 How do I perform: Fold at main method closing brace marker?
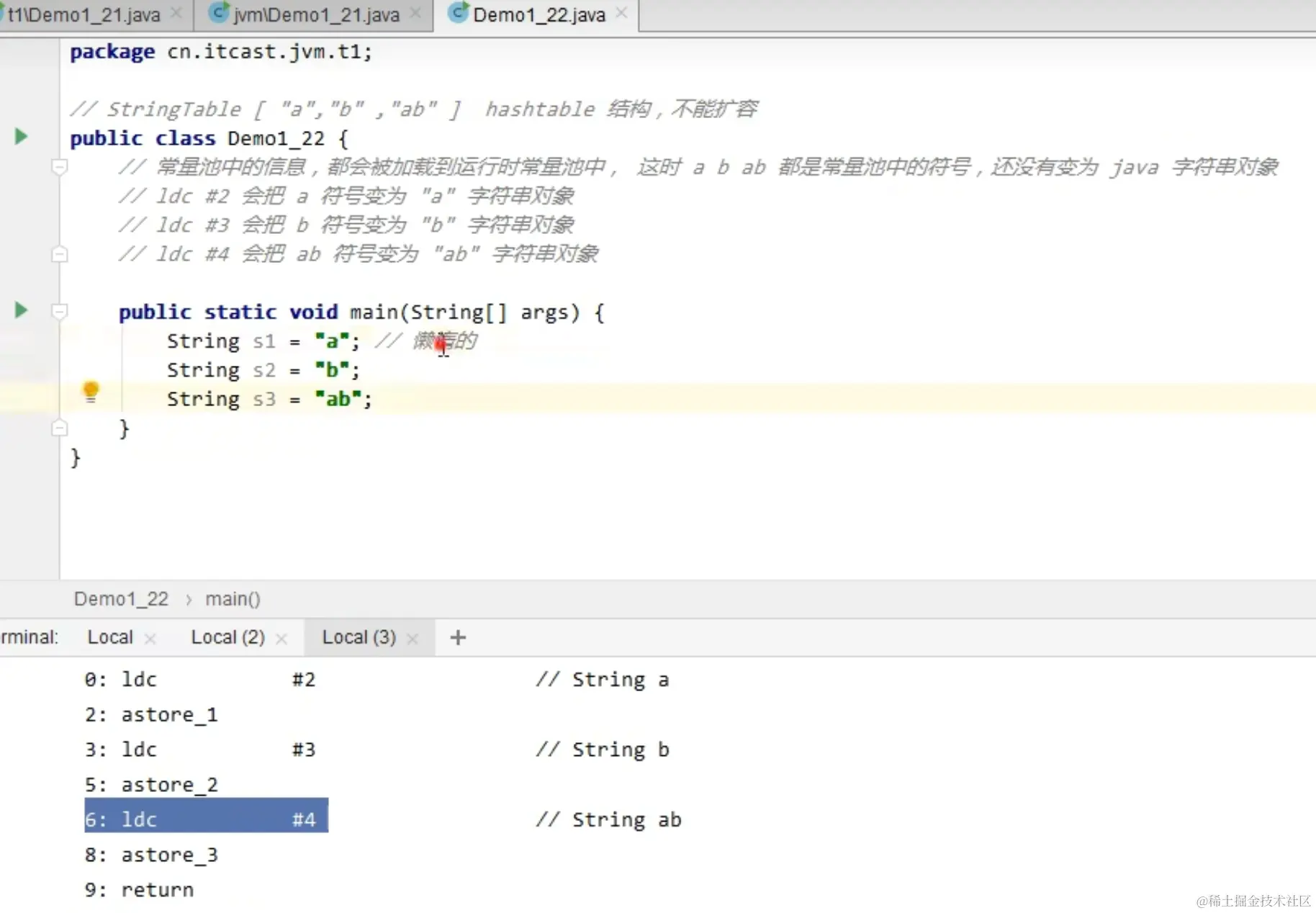[x=60, y=428]
